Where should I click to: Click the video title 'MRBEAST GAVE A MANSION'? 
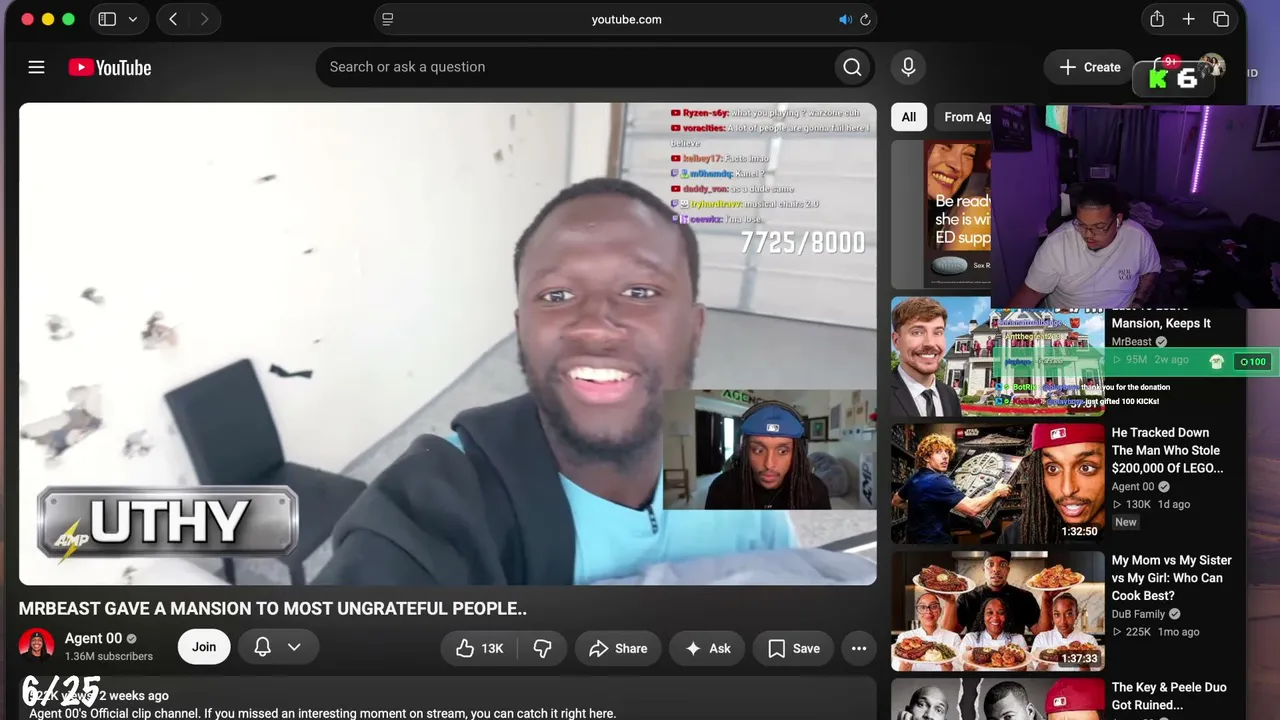(272, 608)
